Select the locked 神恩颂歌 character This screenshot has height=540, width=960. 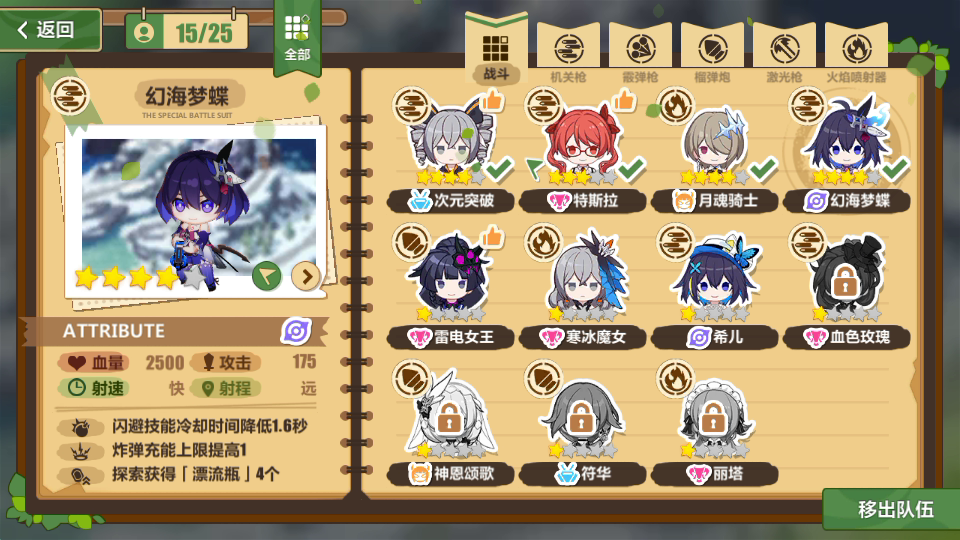point(449,417)
